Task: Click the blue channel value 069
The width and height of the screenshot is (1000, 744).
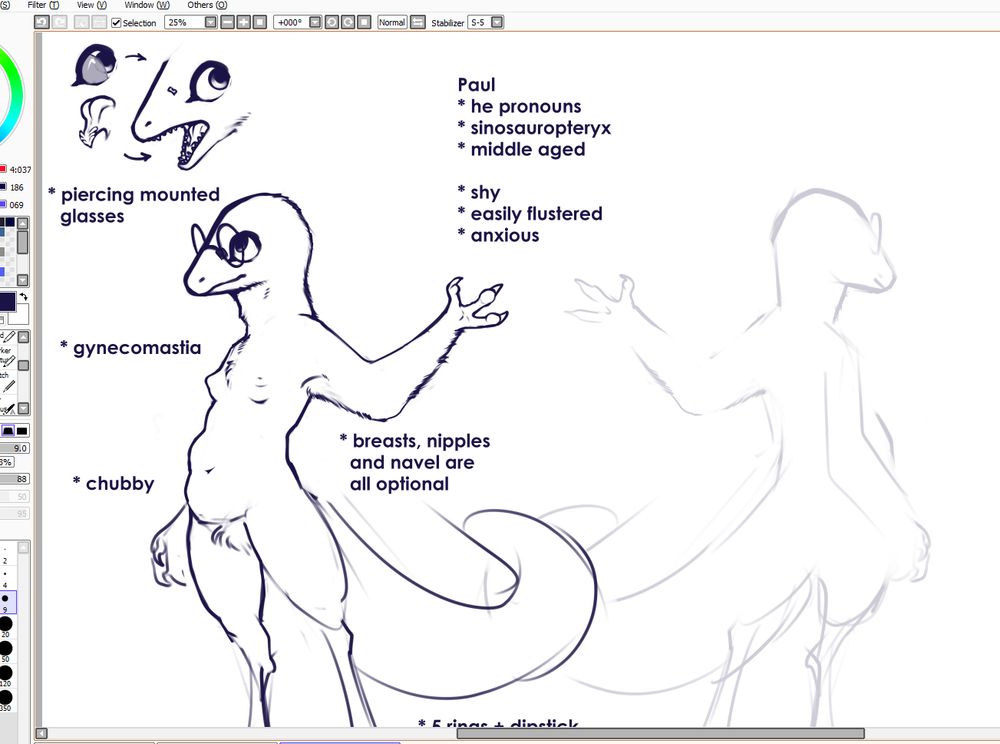Action: (x=17, y=205)
